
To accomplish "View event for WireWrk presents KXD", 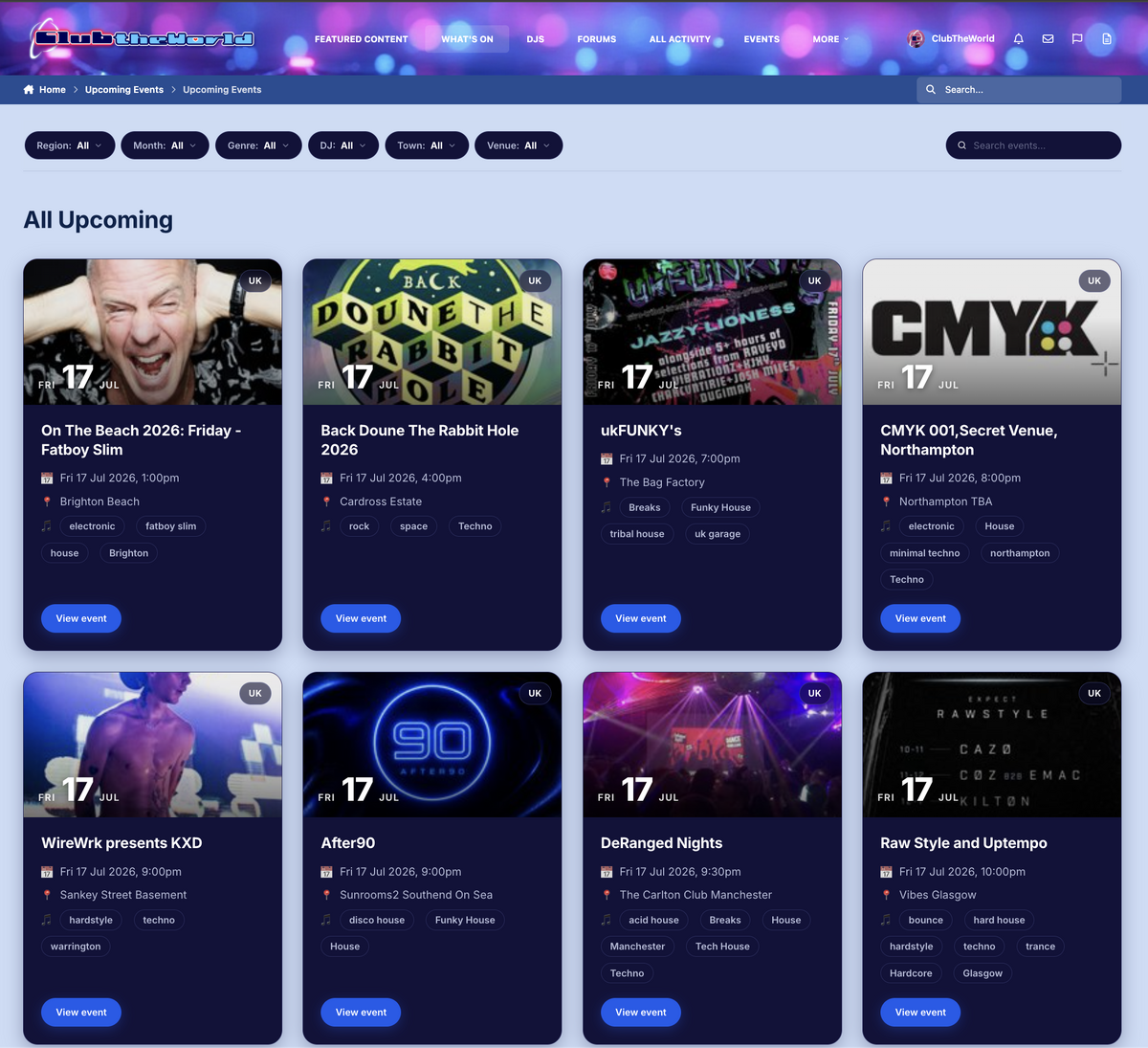I will coord(81,1012).
